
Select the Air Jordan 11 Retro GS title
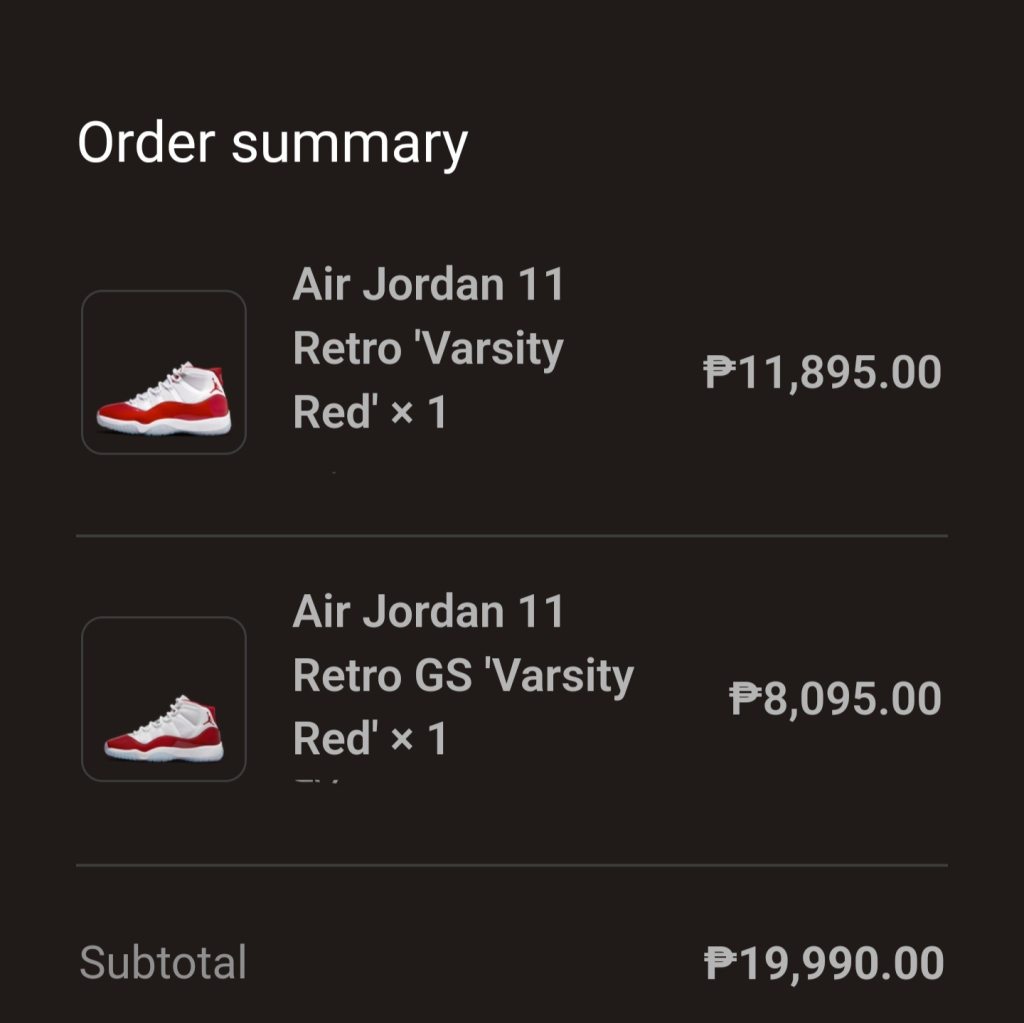(462, 675)
